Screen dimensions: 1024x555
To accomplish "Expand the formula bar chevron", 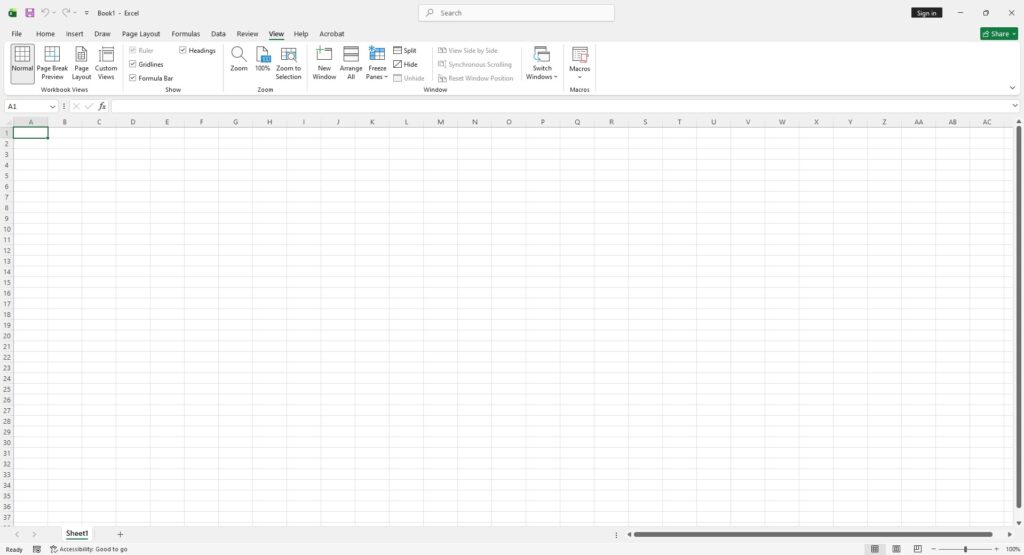I will pyautogui.click(x=1014, y=106).
